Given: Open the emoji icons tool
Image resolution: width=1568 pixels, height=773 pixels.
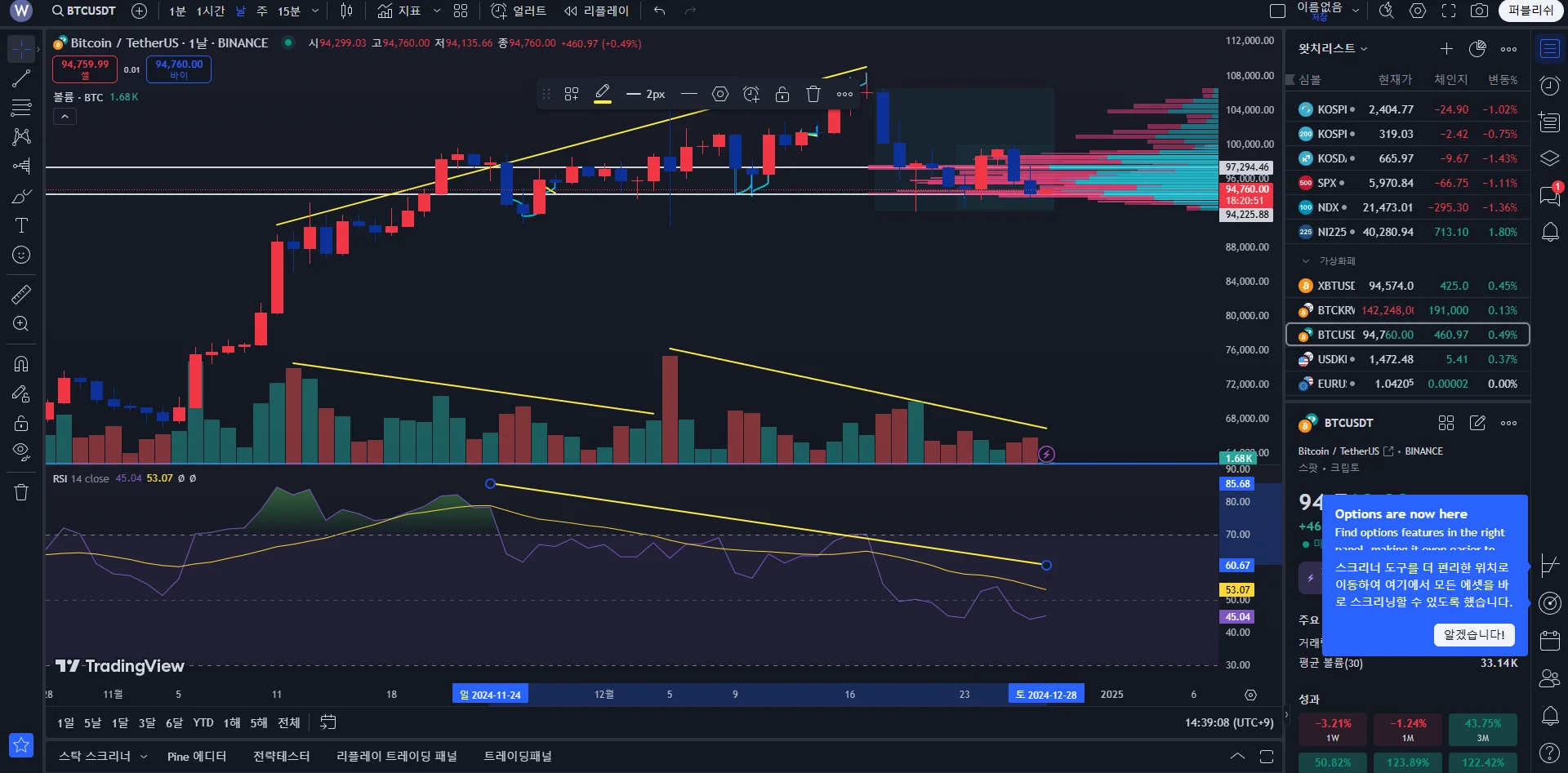Looking at the screenshot, I should 21,255.
